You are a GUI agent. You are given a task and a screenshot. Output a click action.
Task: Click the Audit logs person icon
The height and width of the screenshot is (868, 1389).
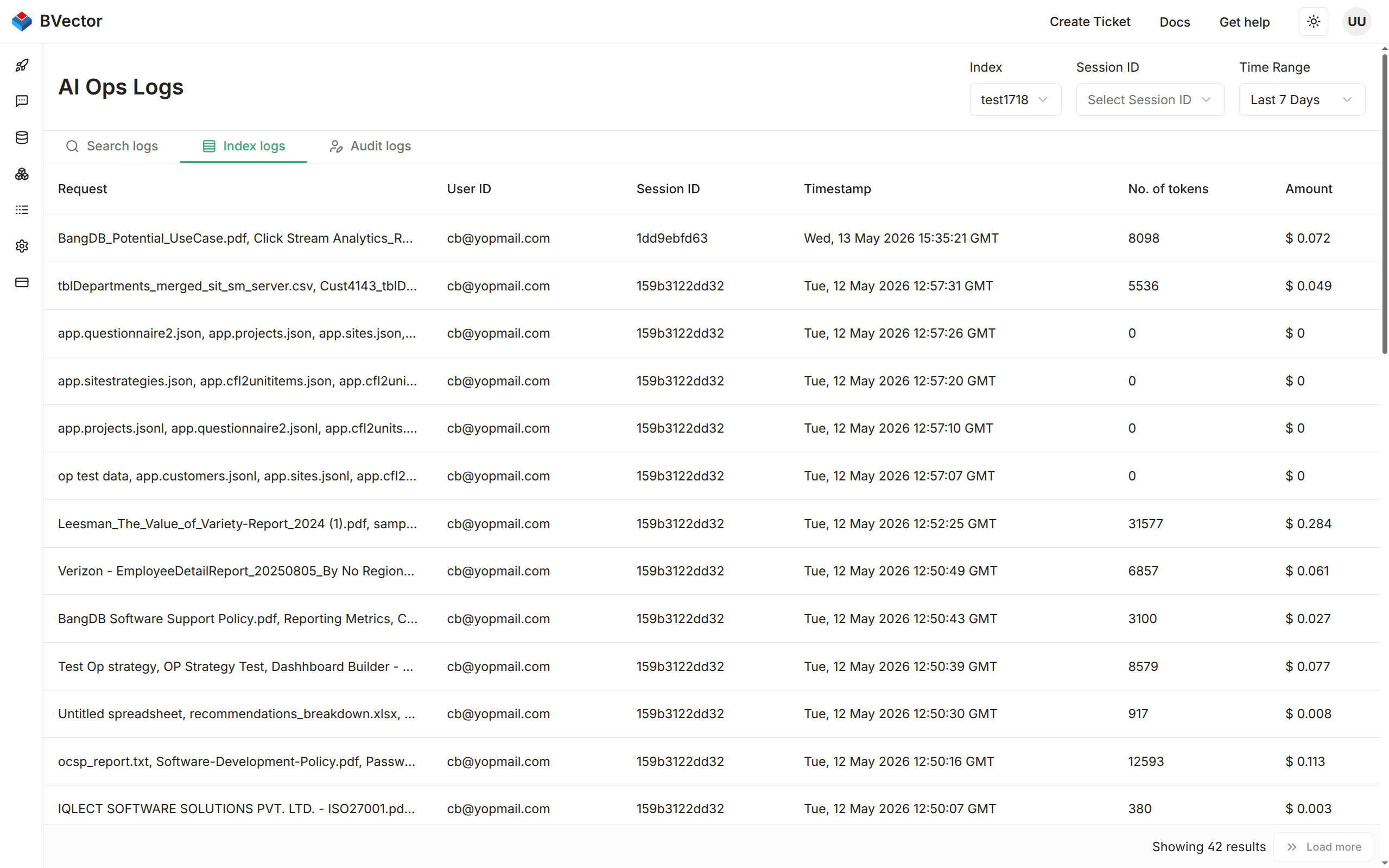coord(337,147)
